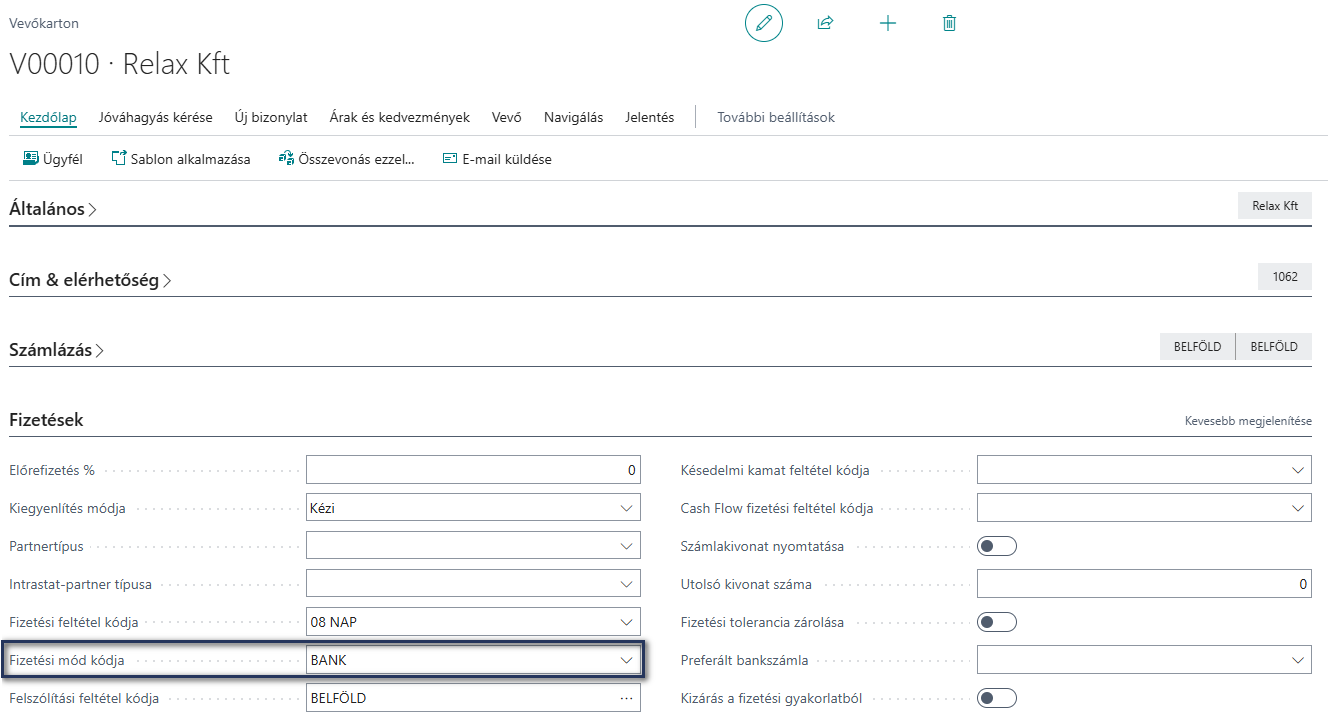This screenshot has width=1328, height=727.
Task: Expand the Általános section
Action: (53, 209)
